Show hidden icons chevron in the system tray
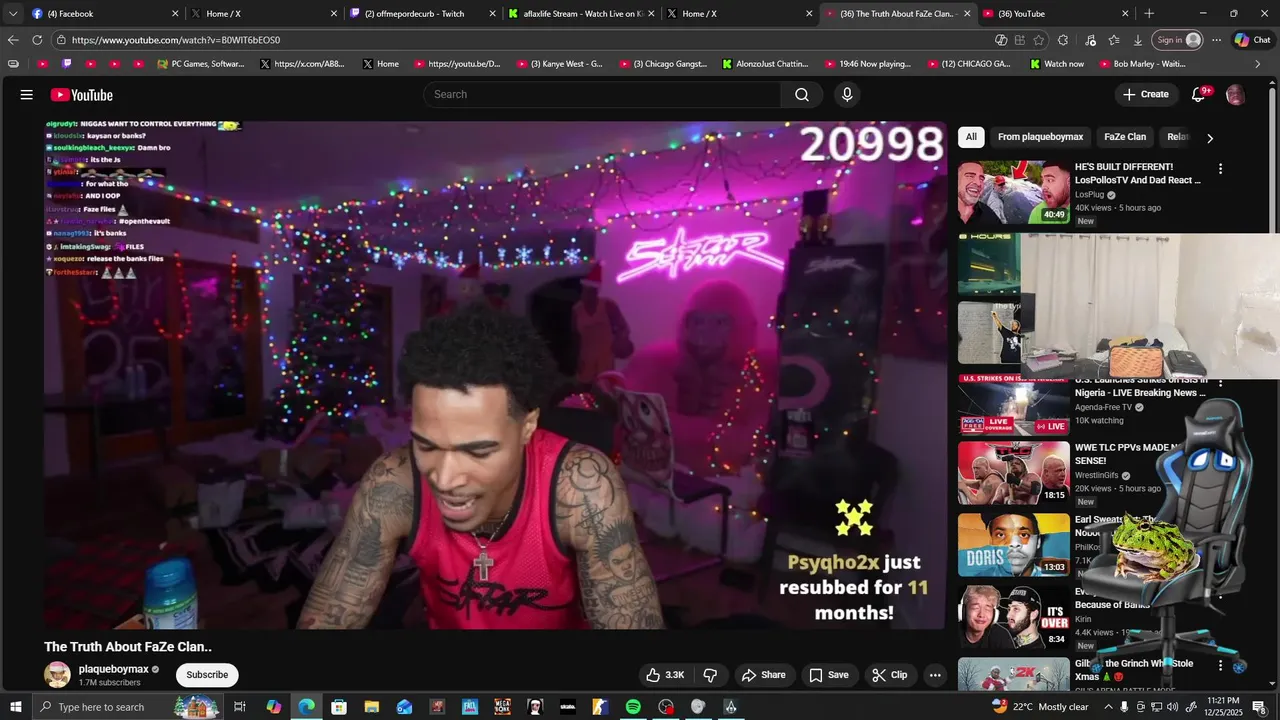 pos(1108,707)
